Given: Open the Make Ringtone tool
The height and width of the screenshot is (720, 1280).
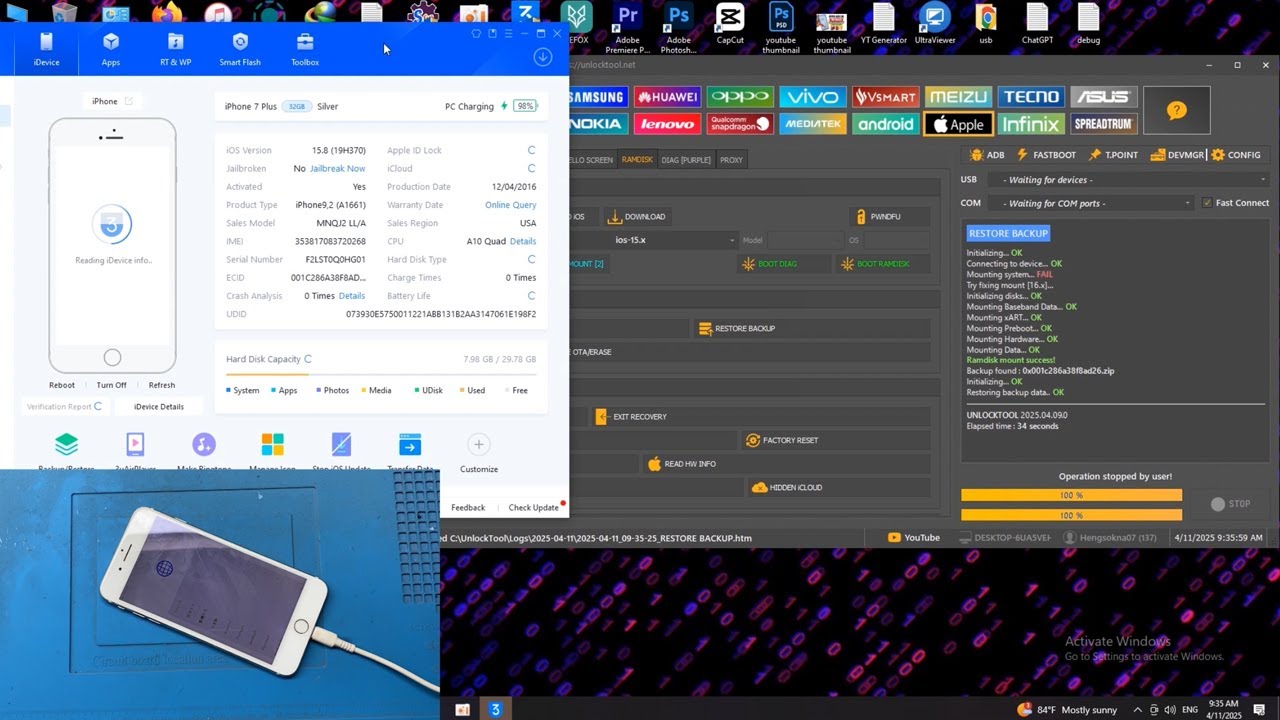Looking at the screenshot, I should click(x=203, y=451).
